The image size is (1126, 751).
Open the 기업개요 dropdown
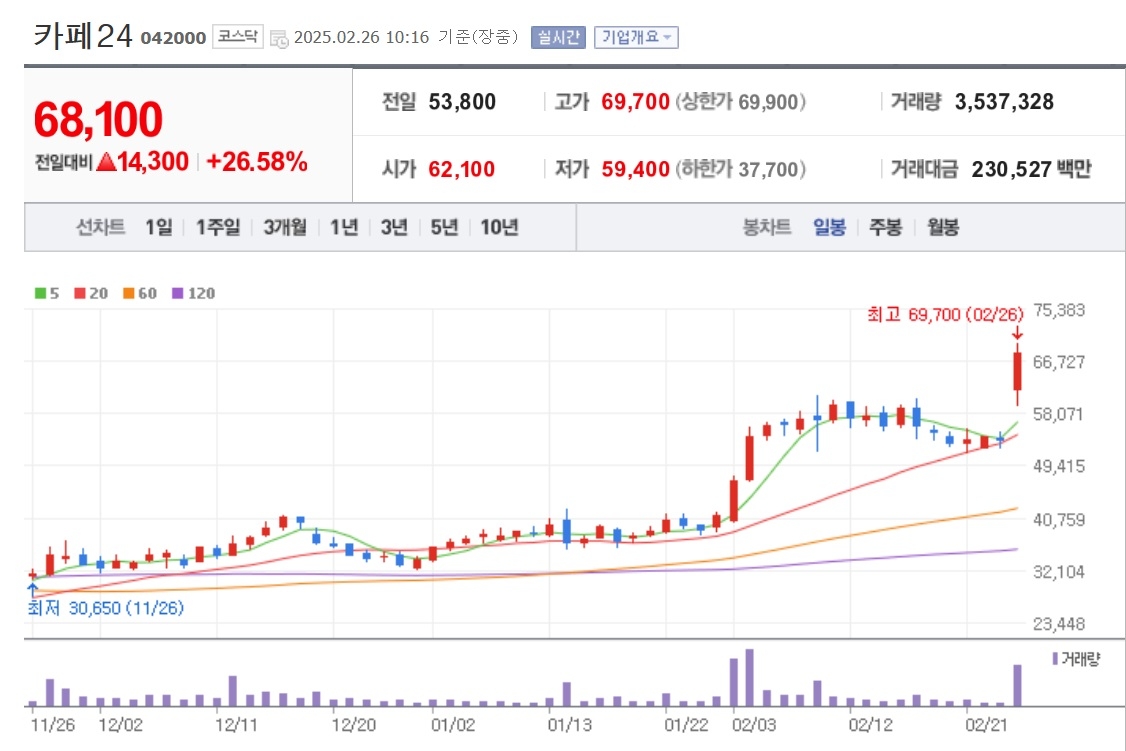(636, 37)
